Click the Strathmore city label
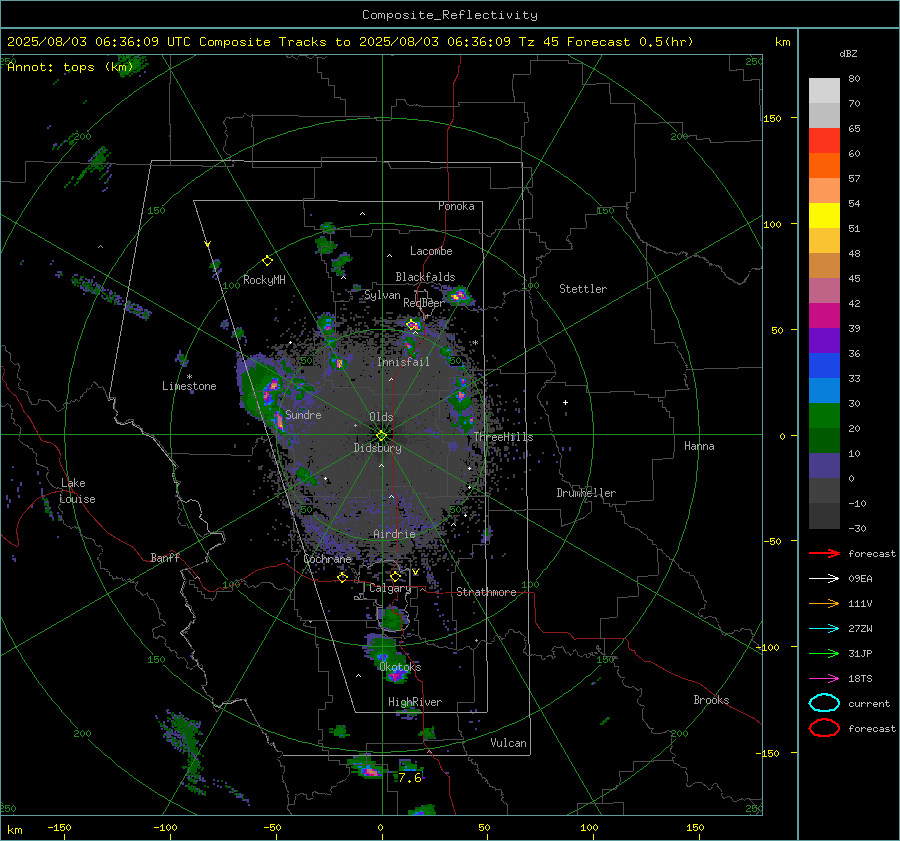Viewport: 900px width, 841px height. pyautogui.click(x=486, y=592)
